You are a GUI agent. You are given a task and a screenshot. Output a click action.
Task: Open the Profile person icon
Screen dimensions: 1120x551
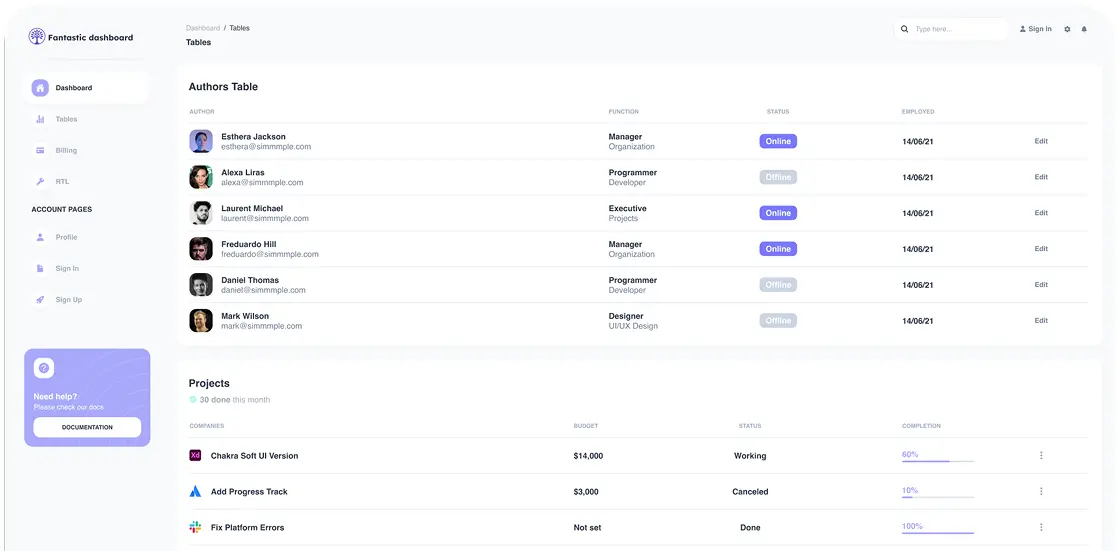pos(40,238)
